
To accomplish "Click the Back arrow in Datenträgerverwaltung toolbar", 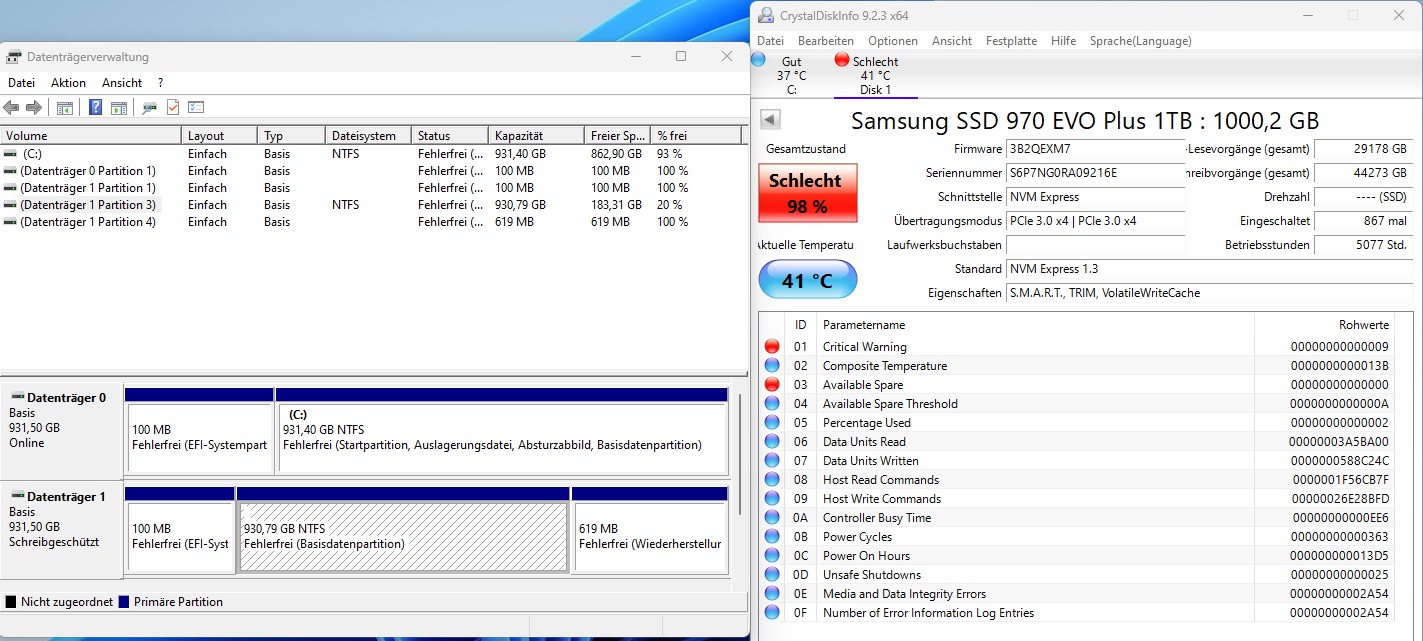I will pyautogui.click(x=12, y=107).
